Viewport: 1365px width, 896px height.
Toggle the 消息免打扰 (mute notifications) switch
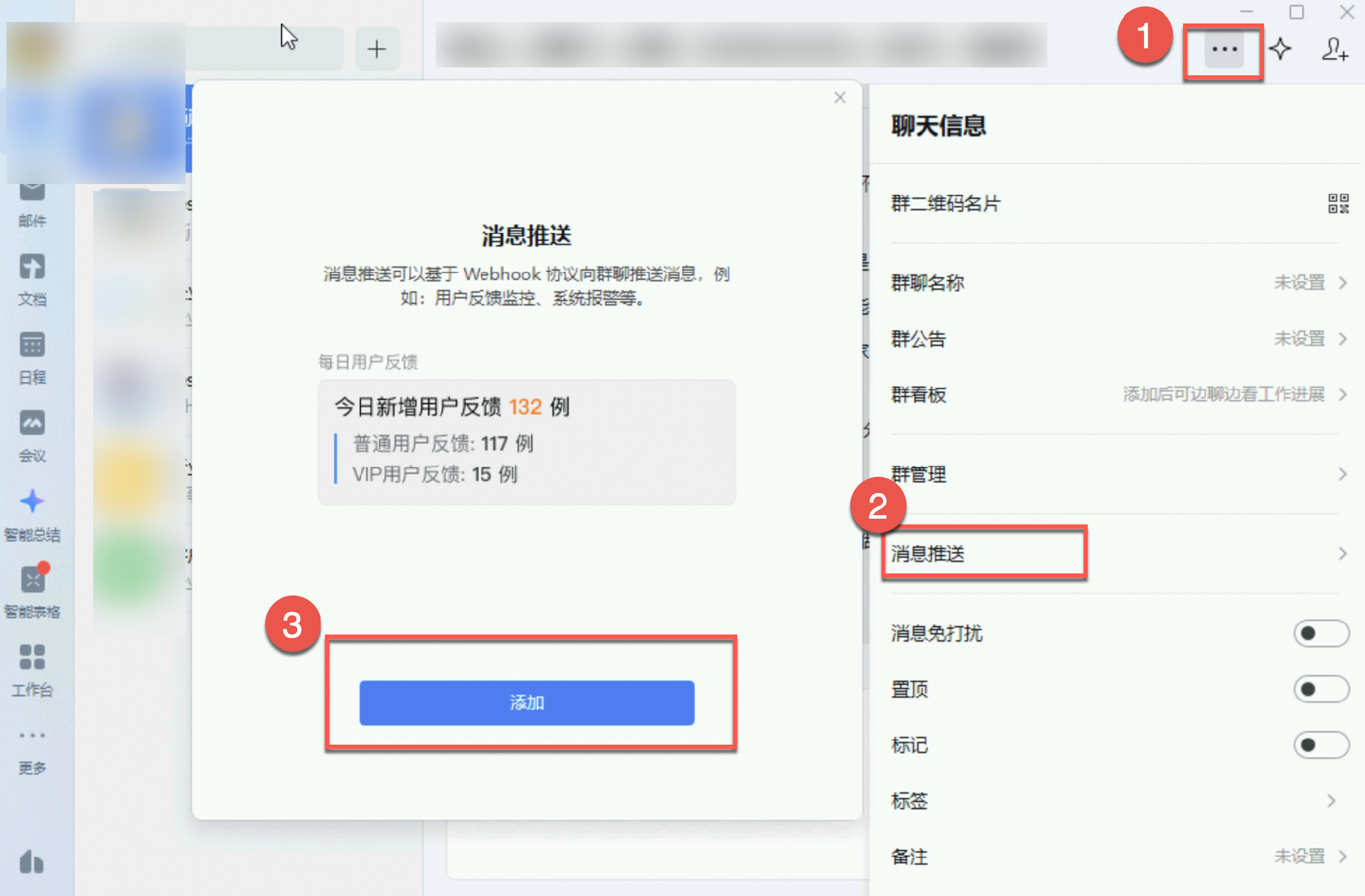pyautogui.click(x=1320, y=633)
